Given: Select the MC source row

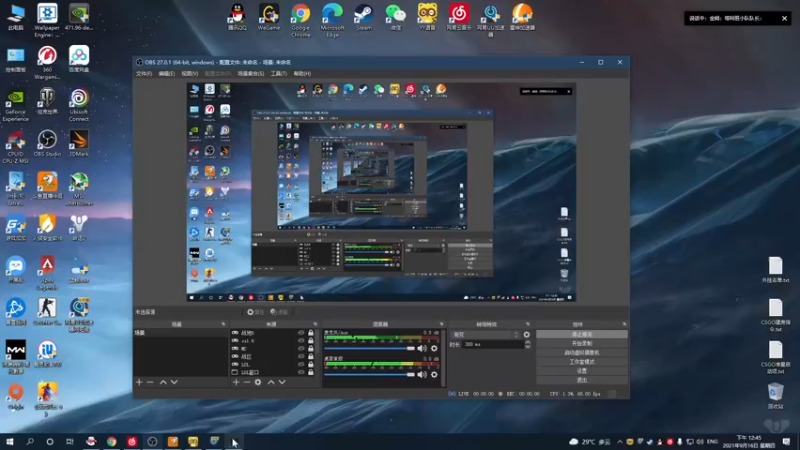Looking at the screenshot, I should [x=273, y=348].
